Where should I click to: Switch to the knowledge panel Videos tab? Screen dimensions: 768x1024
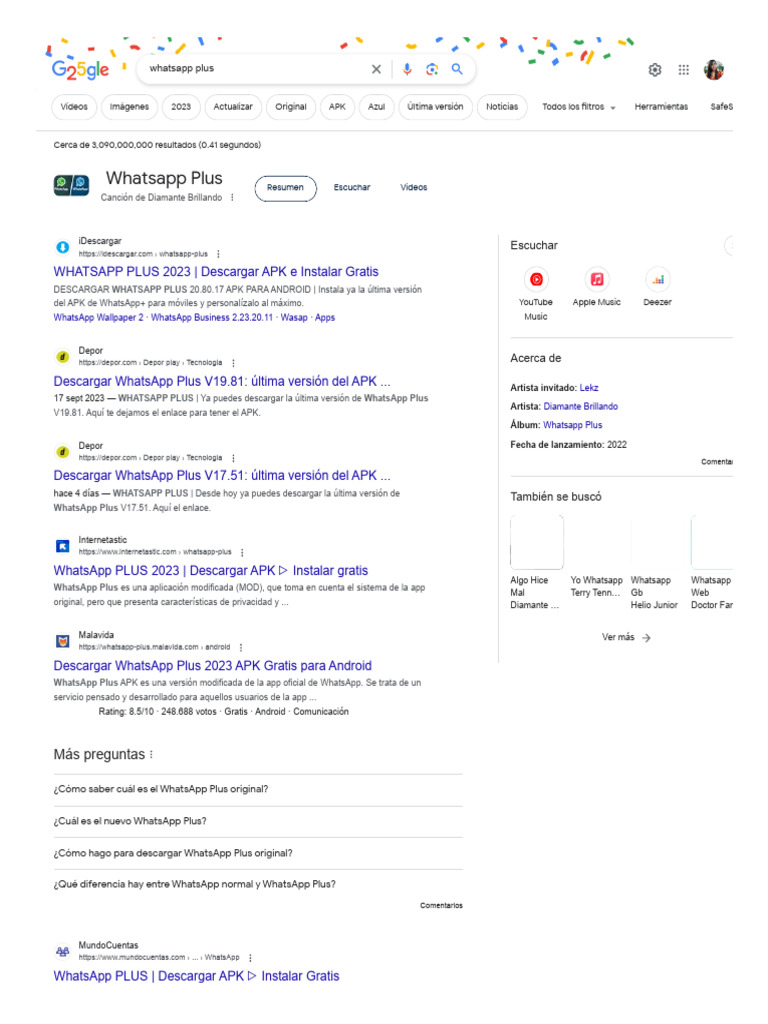[x=414, y=187]
